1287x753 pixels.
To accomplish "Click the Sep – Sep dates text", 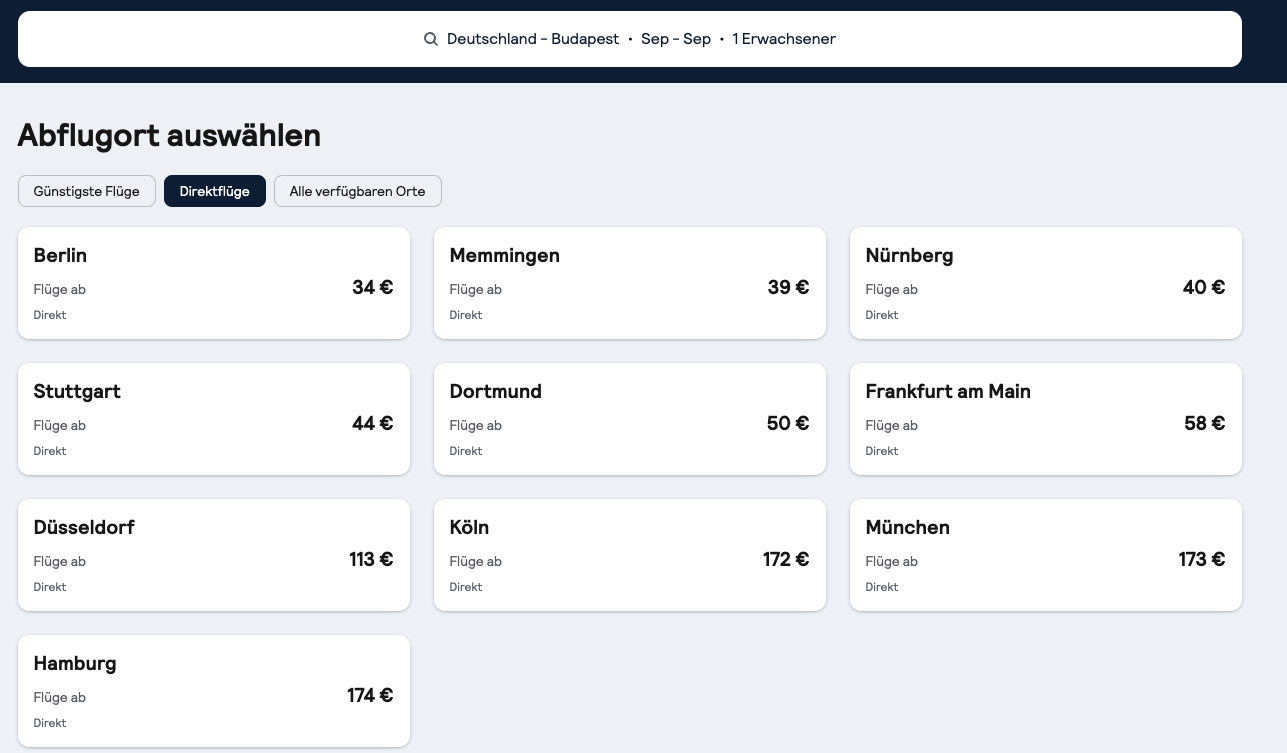I will (676, 39).
